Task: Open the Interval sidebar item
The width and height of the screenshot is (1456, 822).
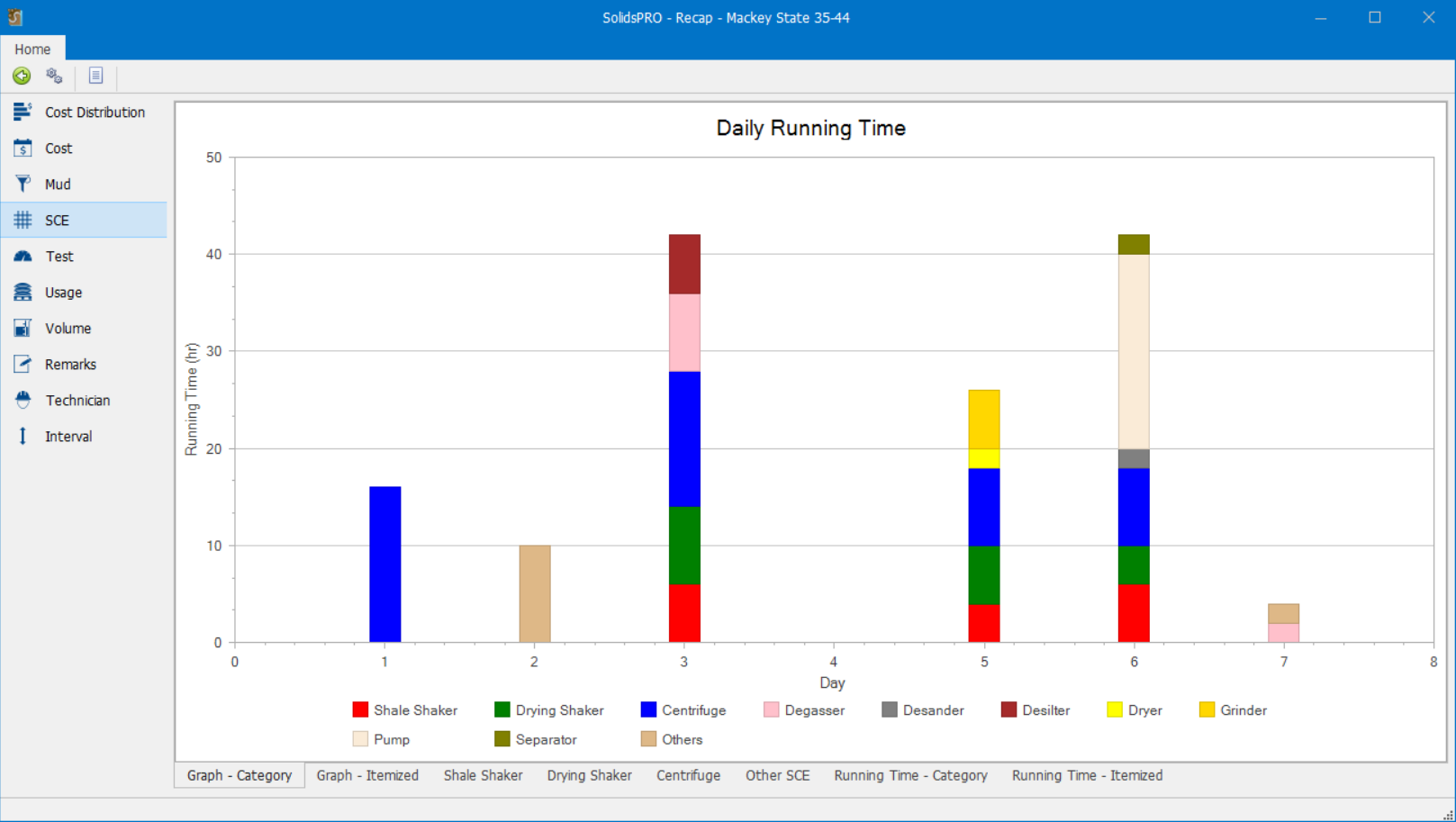Action: pyautogui.click(x=68, y=437)
